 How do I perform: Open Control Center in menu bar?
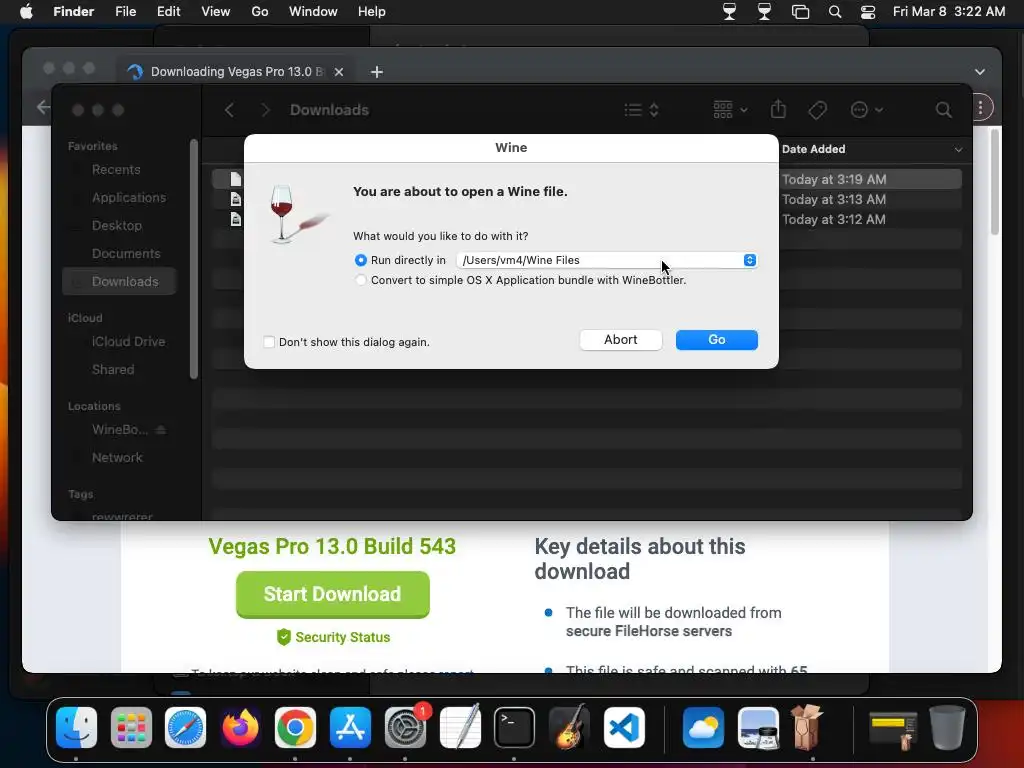(x=868, y=12)
